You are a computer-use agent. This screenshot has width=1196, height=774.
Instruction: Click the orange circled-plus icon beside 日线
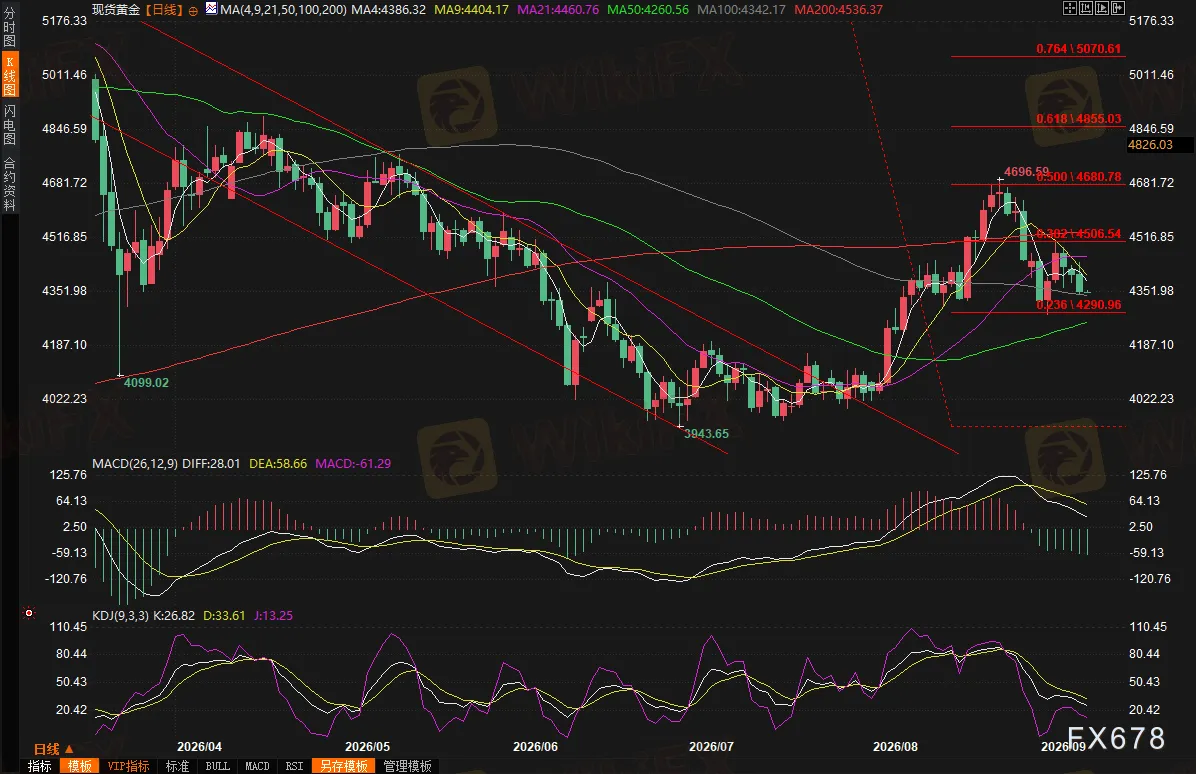click(193, 11)
